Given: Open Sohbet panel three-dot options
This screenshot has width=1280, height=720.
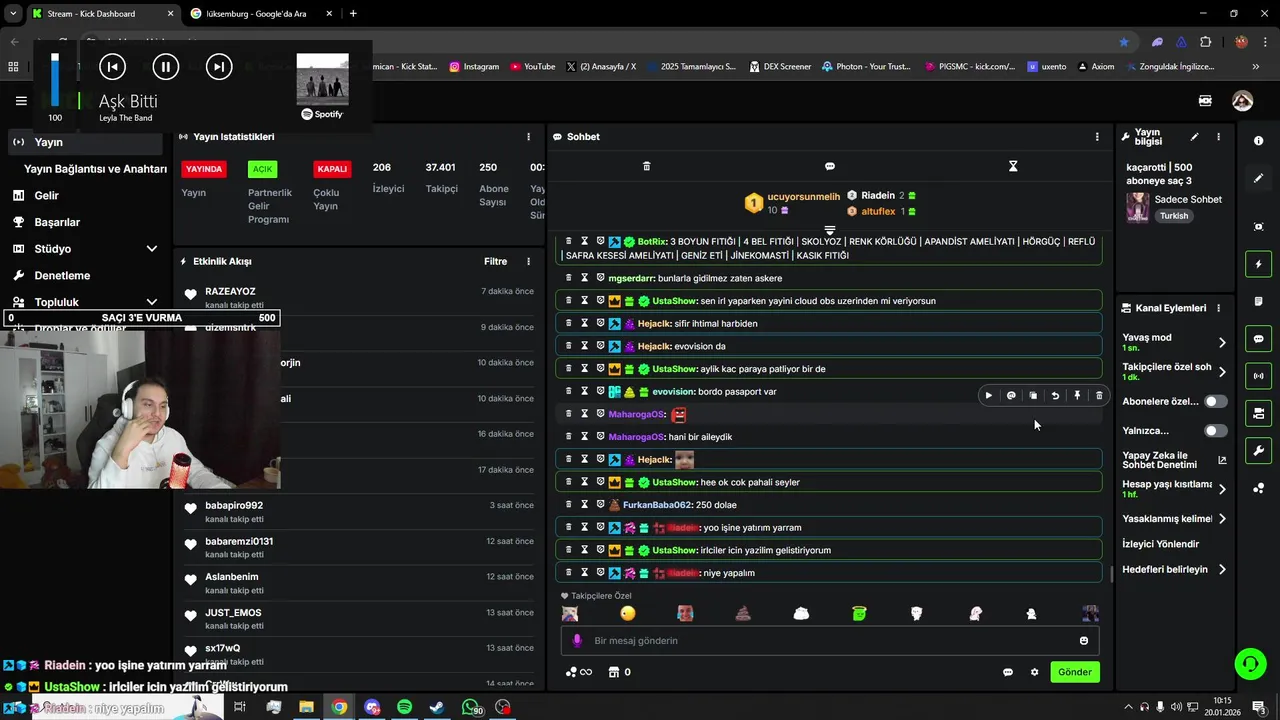Looking at the screenshot, I should pos(1097,137).
